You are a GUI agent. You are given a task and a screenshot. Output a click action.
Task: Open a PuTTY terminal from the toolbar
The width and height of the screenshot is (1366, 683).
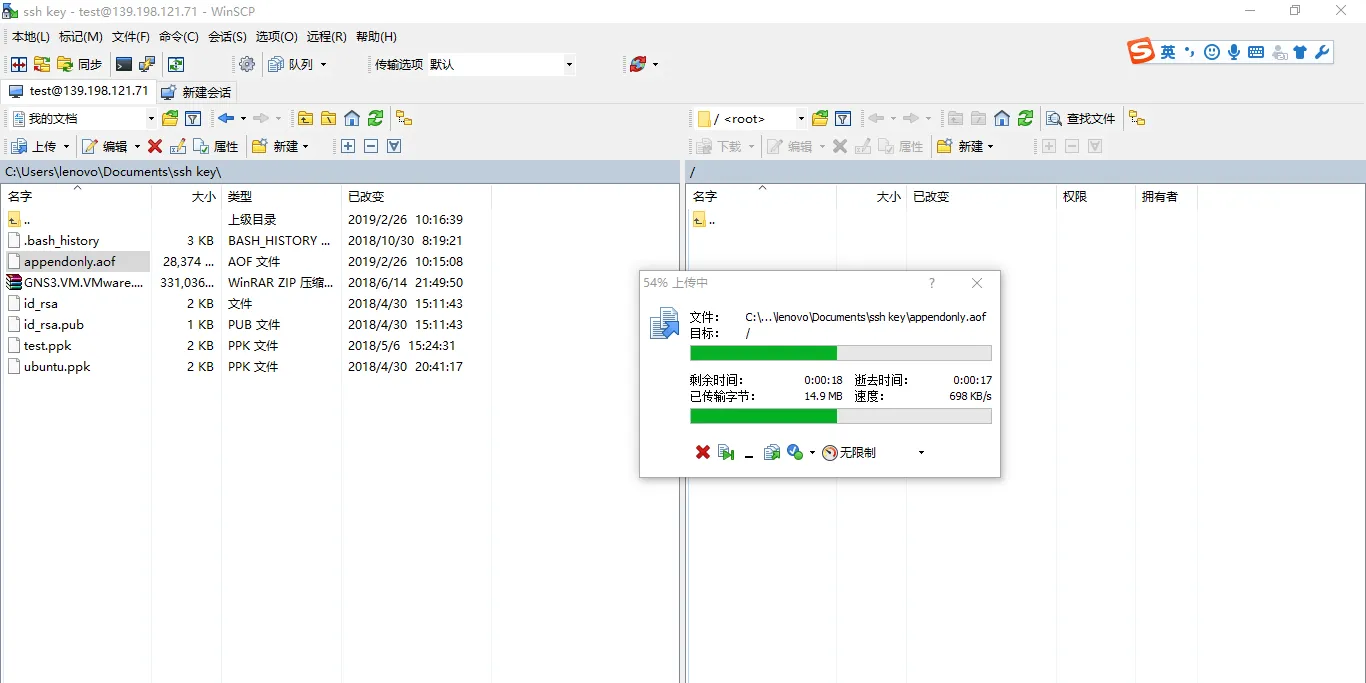click(x=122, y=64)
